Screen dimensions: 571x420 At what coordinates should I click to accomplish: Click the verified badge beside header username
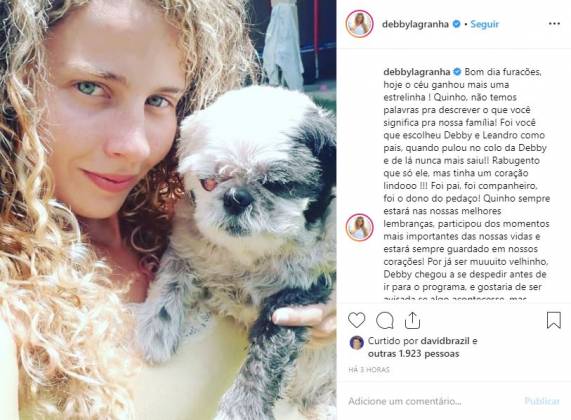456,24
